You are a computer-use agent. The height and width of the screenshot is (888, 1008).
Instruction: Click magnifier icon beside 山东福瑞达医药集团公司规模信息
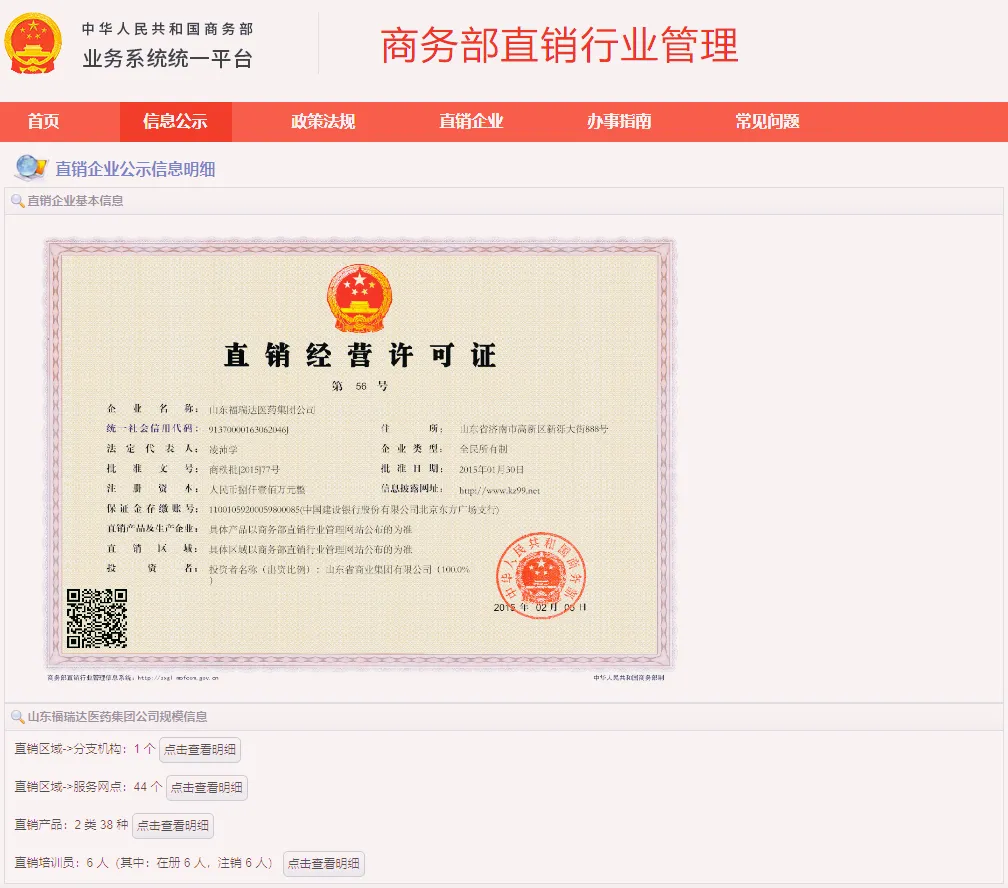[x=17, y=717]
